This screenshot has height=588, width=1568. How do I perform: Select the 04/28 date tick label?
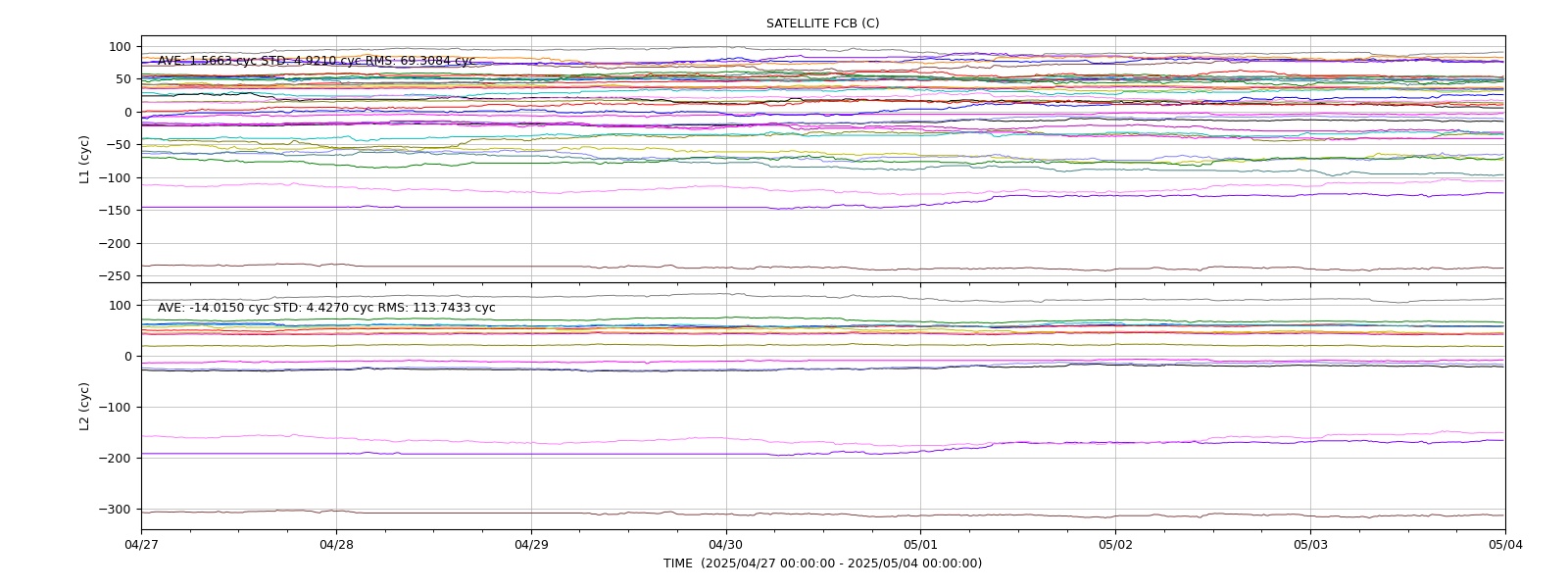click(336, 544)
